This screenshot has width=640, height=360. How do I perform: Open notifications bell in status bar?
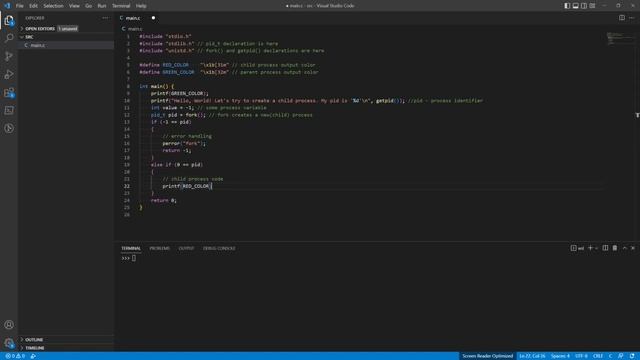click(x=632, y=356)
